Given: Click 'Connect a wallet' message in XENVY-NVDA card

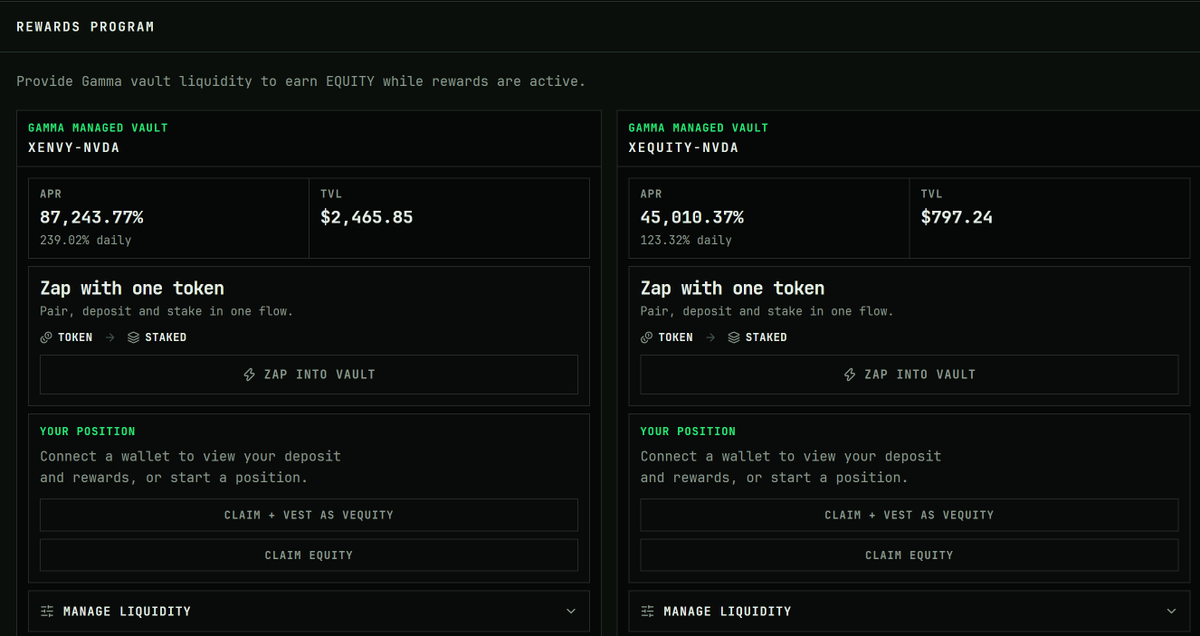Looking at the screenshot, I should click(x=190, y=467).
